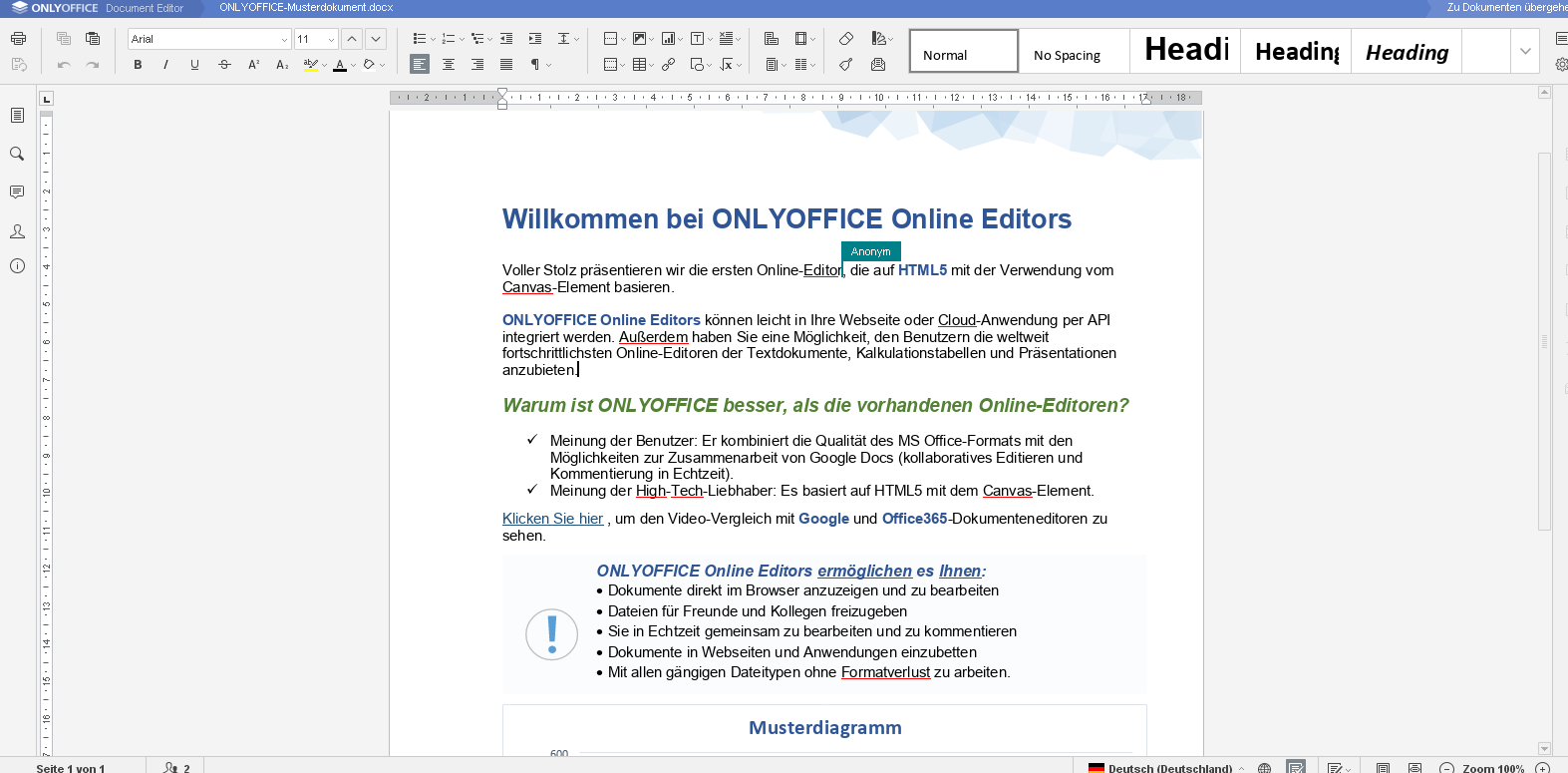The height and width of the screenshot is (773, 1568).
Task: Clear style with eraser icon
Action: [846, 39]
